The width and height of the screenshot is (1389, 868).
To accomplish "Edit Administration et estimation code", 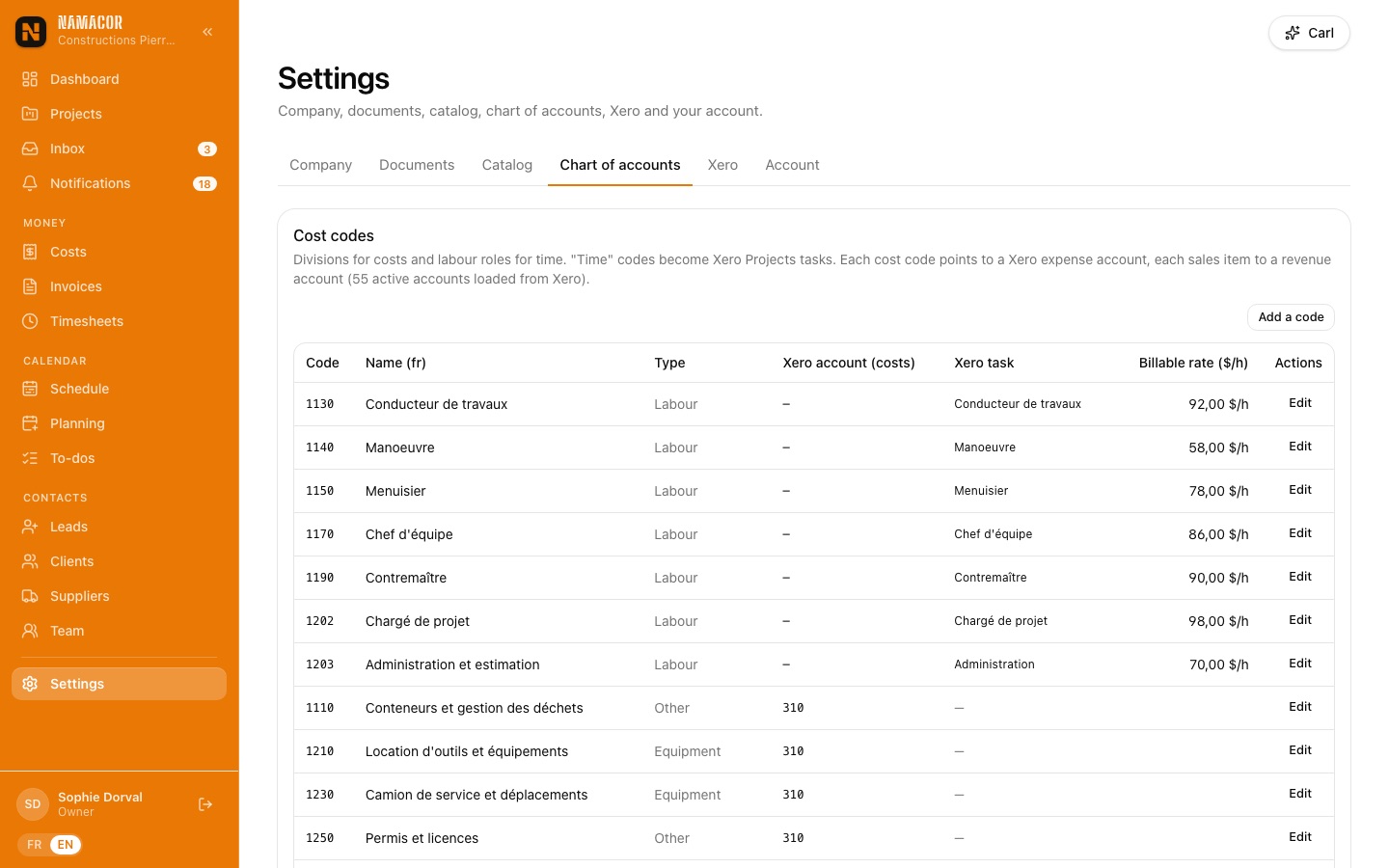I will pyautogui.click(x=1300, y=664).
